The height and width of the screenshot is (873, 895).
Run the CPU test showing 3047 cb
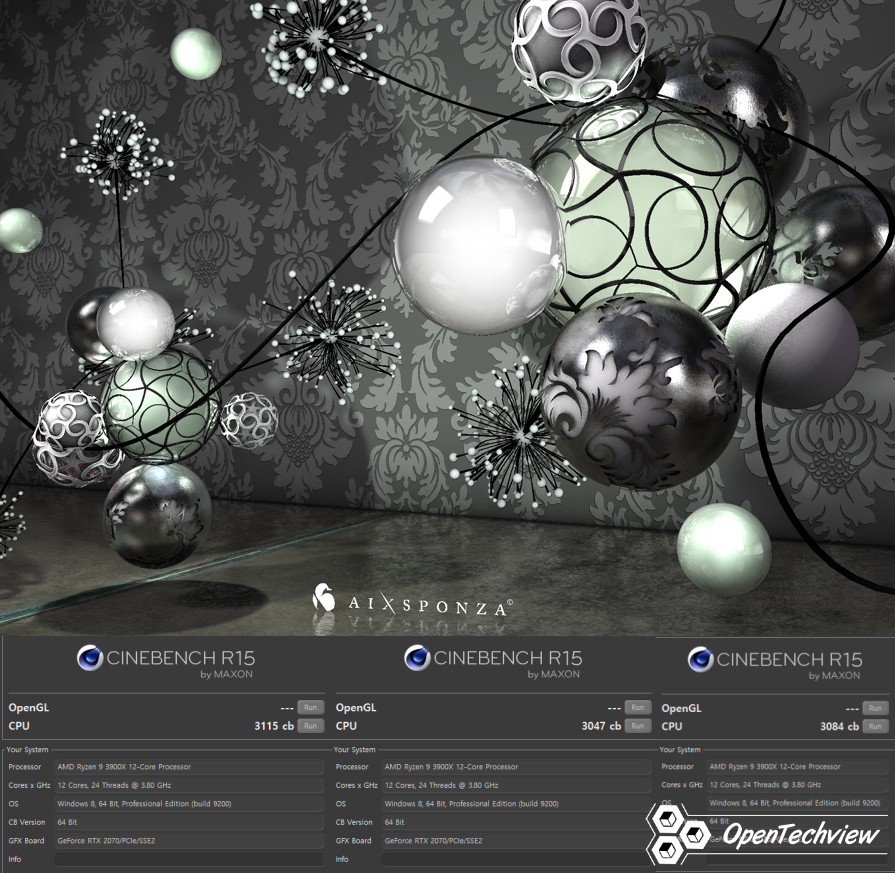pos(638,726)
